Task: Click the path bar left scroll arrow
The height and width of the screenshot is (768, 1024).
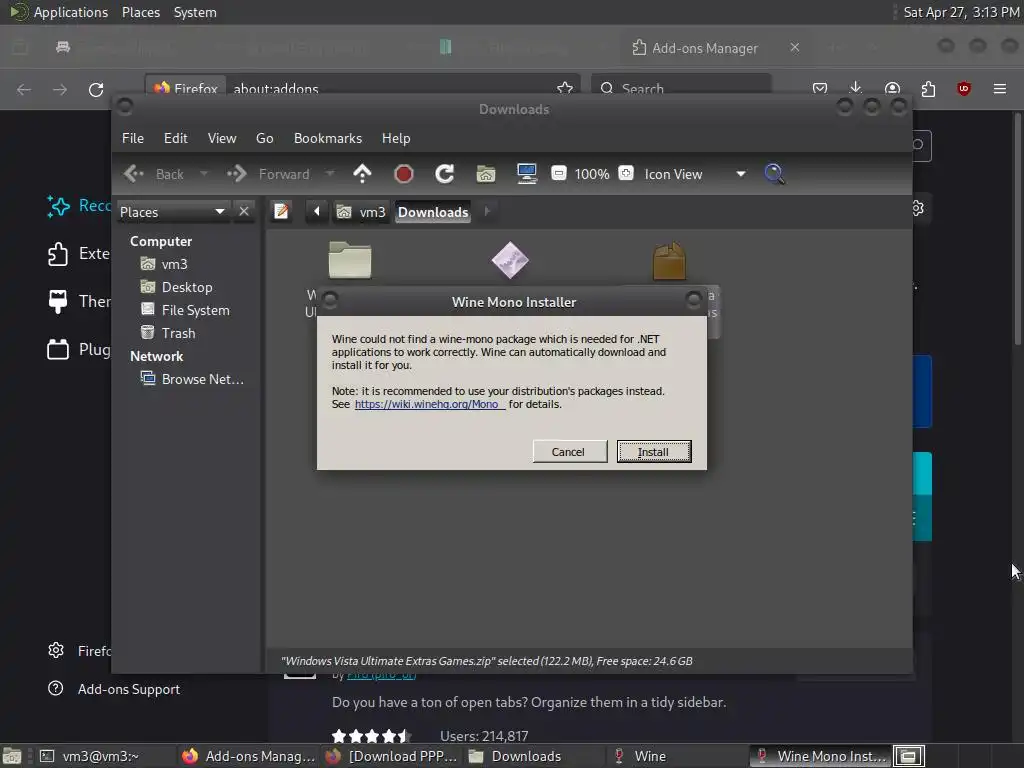Action: (317, 212)
